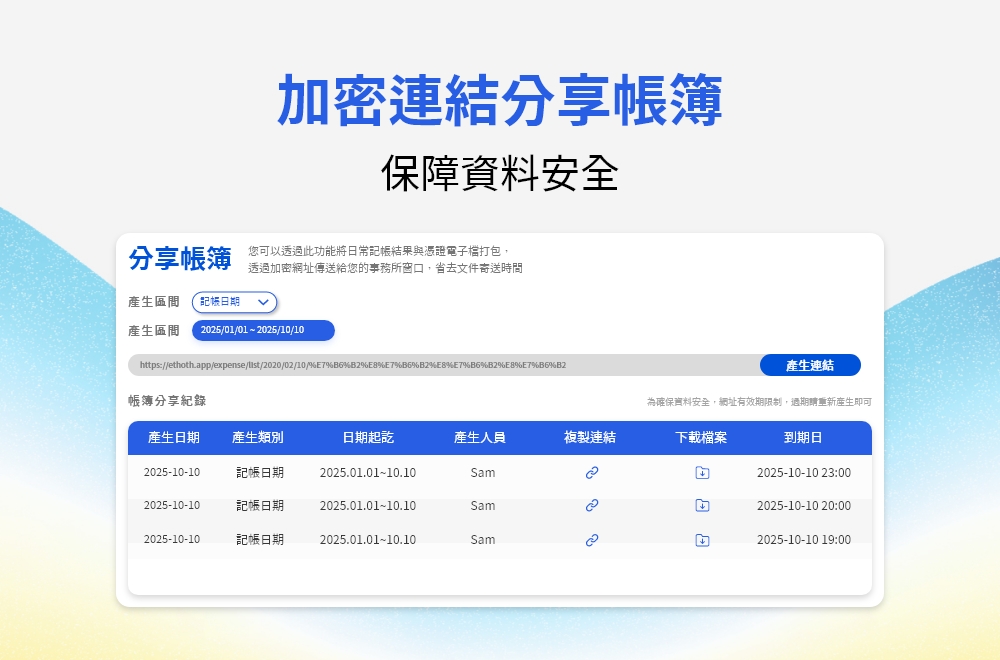Copy the link for the first record
Image resolution: width=1000 pixels, height=660 pixels.
(x=591, y=472)
